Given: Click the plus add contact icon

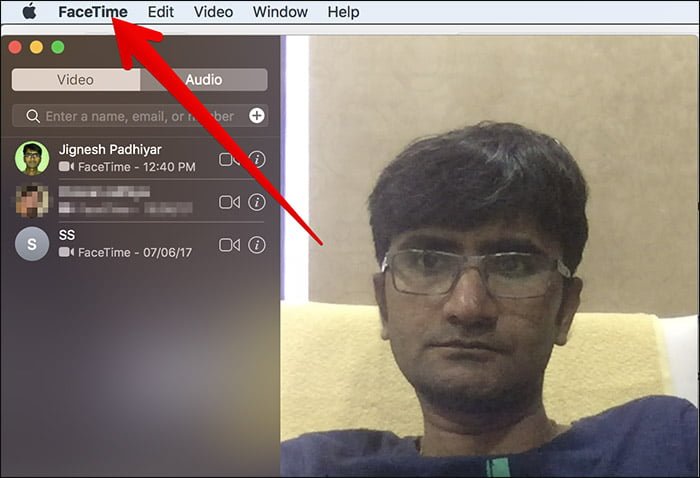Looking at the screenshot, I should pos(257,116).
